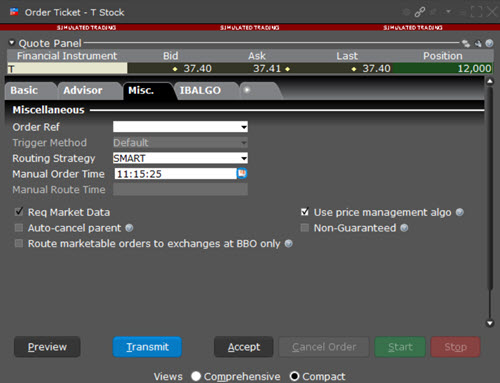Maximize the Order Ticket window
Screen dimensions: 500x383
click(x=476, y=12)
